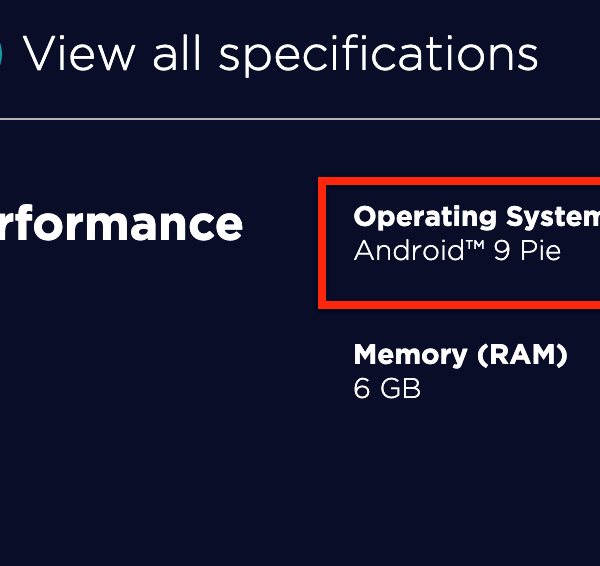Viewport: 600px width, 566px height.
Task: Click the 6 GB memory value
Action: tap(387, 388)
